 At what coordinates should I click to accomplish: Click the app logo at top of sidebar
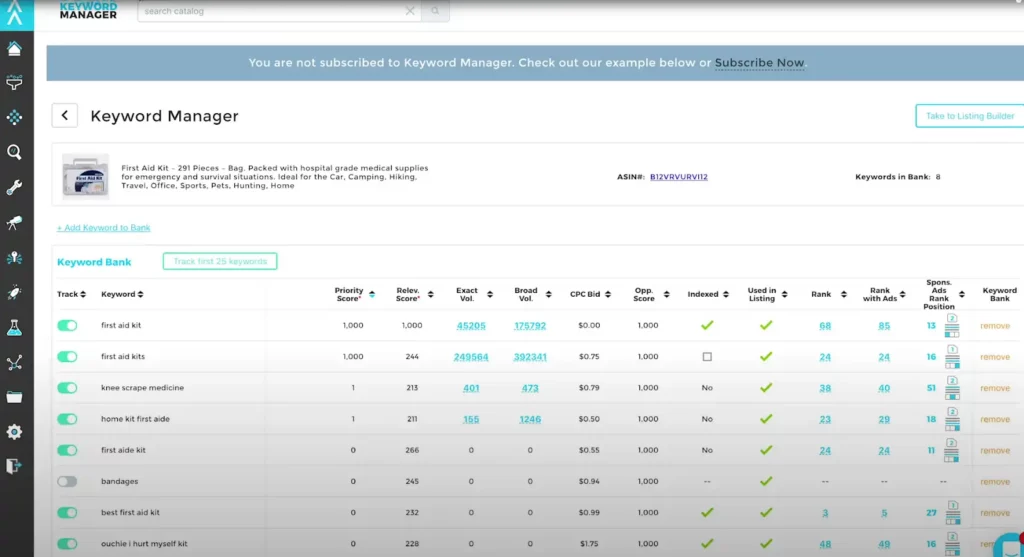click(x=16, y=13)
